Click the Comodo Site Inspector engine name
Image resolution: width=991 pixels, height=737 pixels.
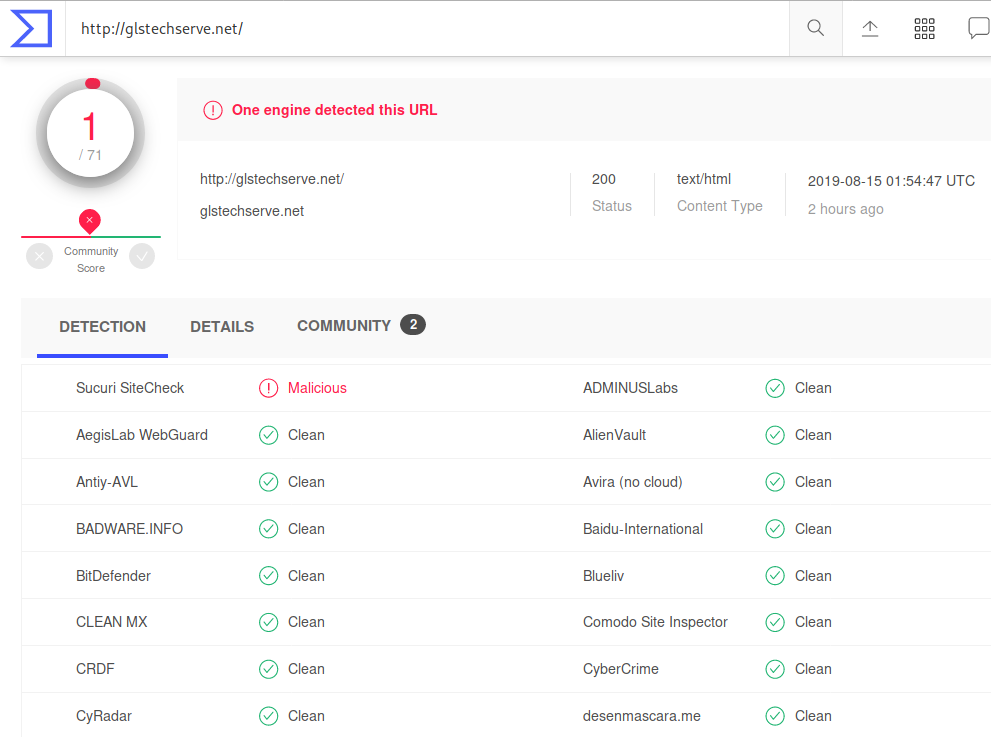[x=655, y=622]
